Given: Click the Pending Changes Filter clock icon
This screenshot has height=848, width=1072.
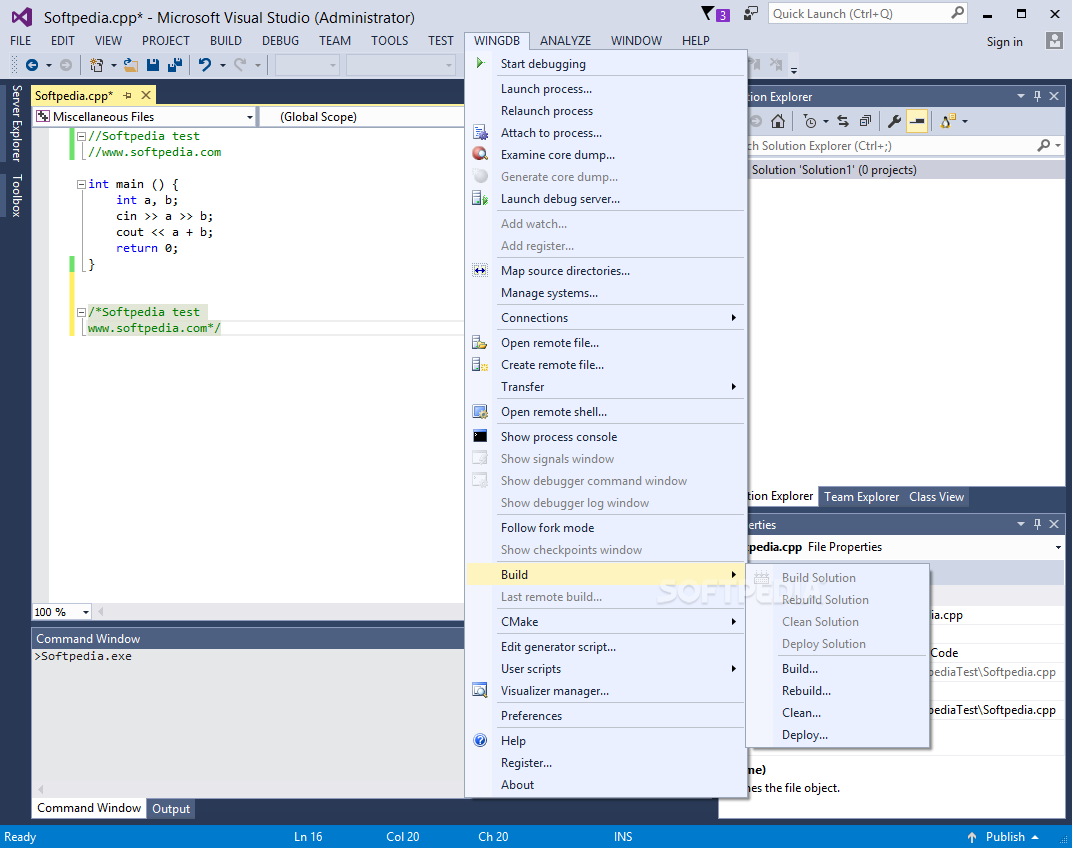Looking at the screenshot, I should point(809,122).
